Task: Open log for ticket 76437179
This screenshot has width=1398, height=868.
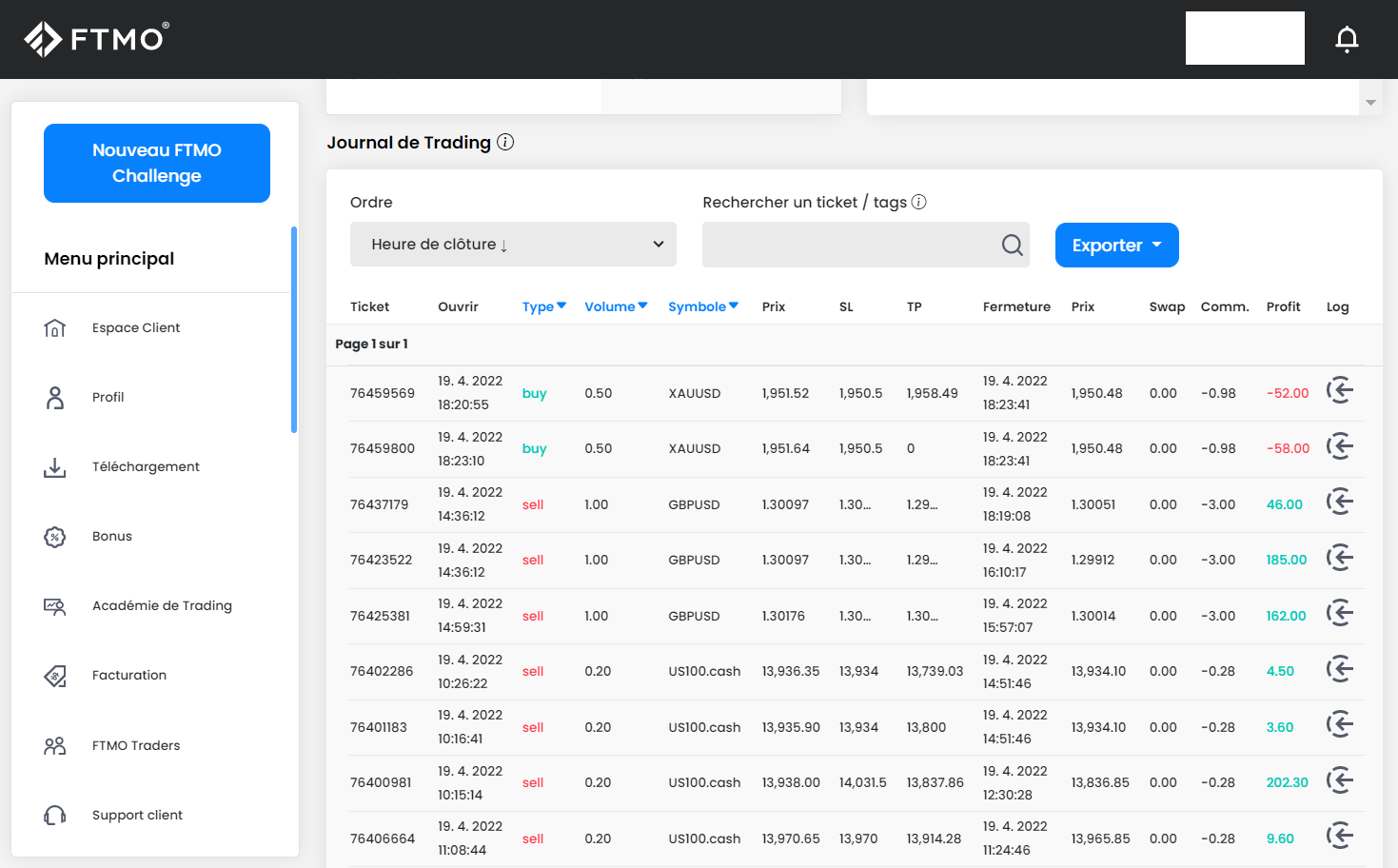Action: click(x=1340, y=502)
